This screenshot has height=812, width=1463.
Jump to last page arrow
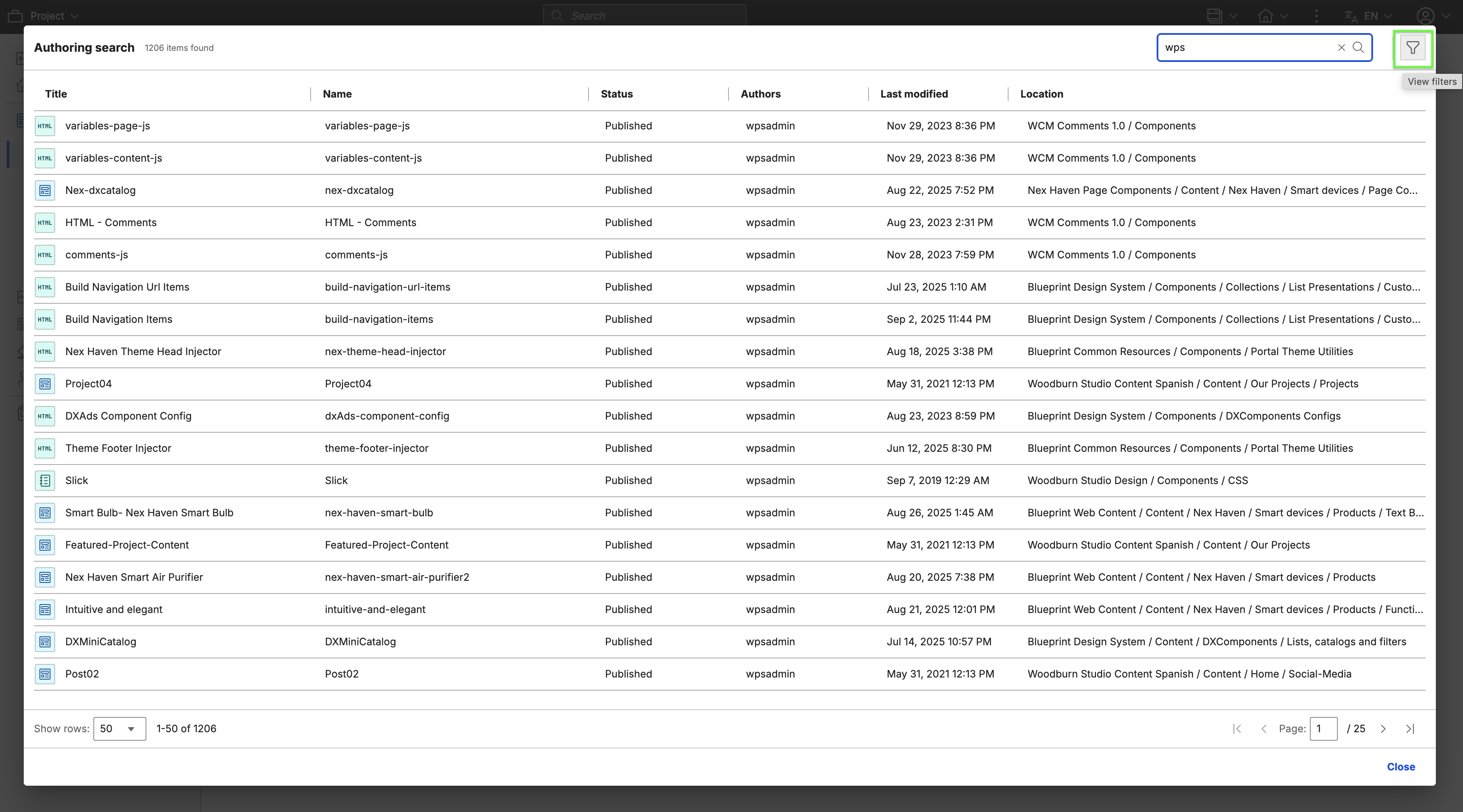[1410, 728]
